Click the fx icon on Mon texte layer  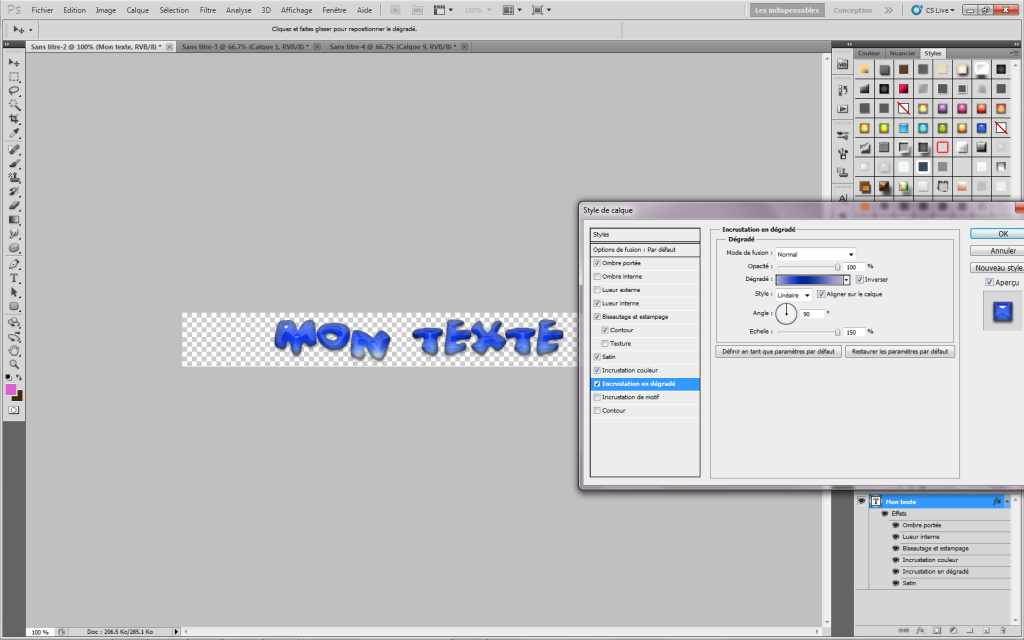tap(997, 502)
